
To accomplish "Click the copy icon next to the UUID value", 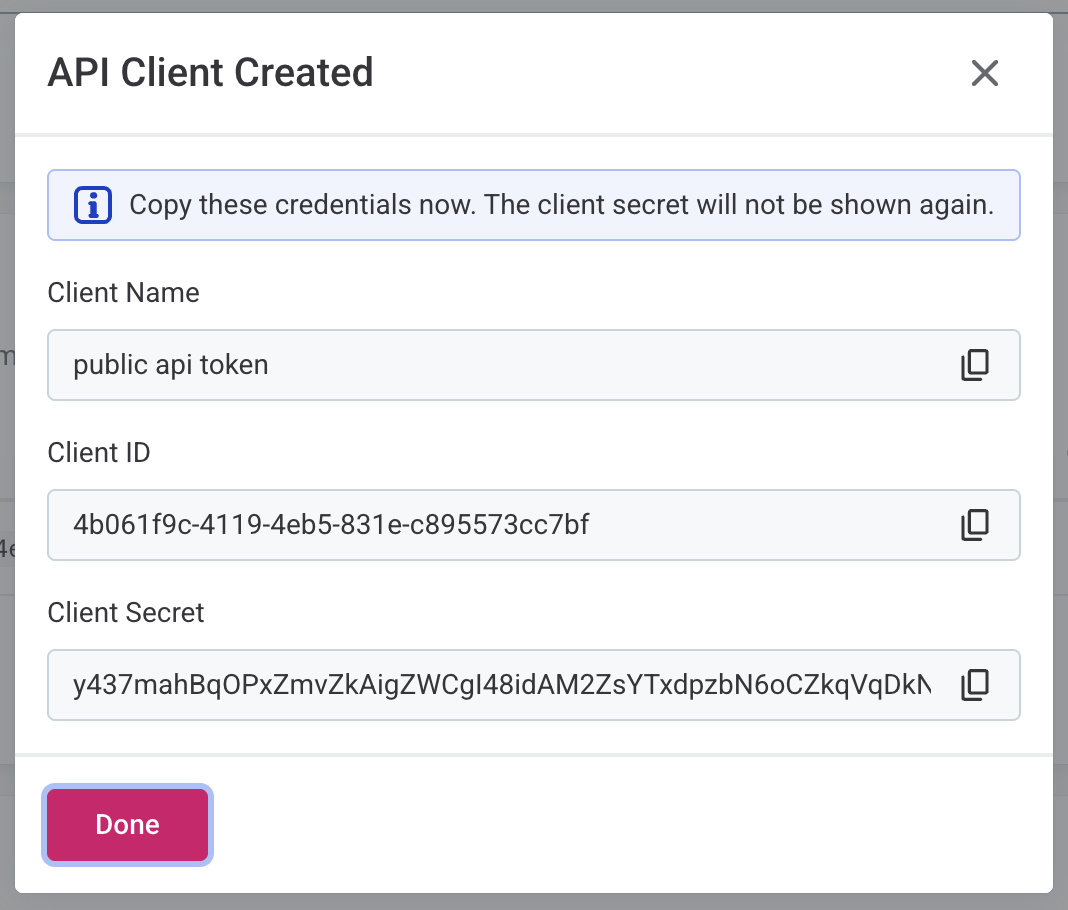I will [x=975, y=525].
